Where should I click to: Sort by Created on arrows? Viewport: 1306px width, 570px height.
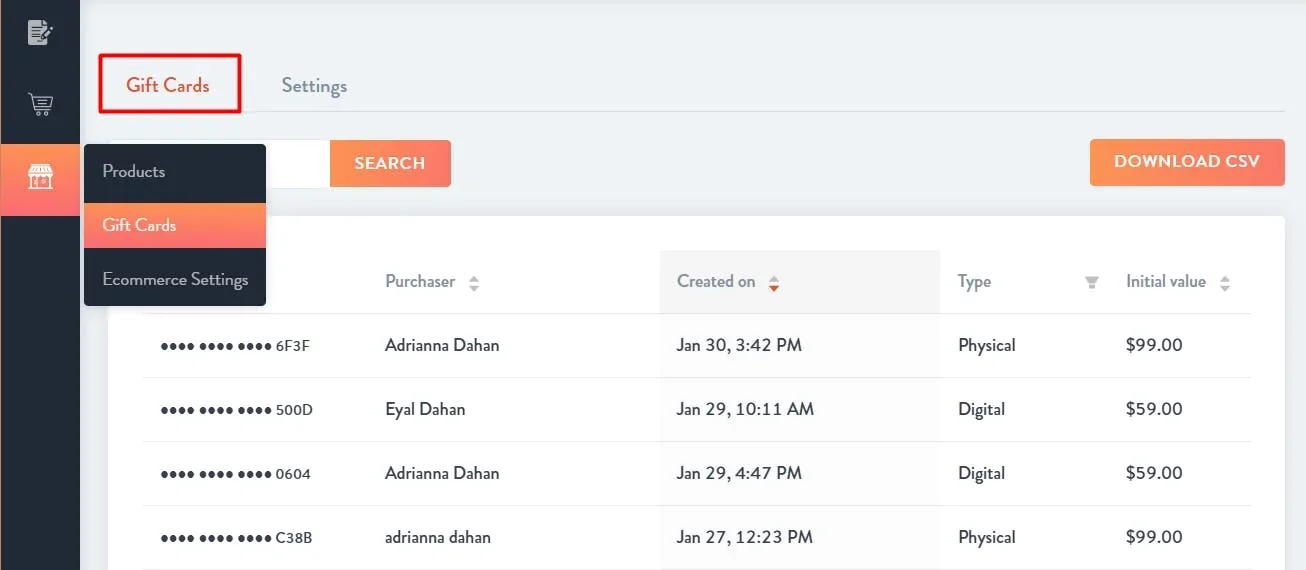click(x=773, y=283)
